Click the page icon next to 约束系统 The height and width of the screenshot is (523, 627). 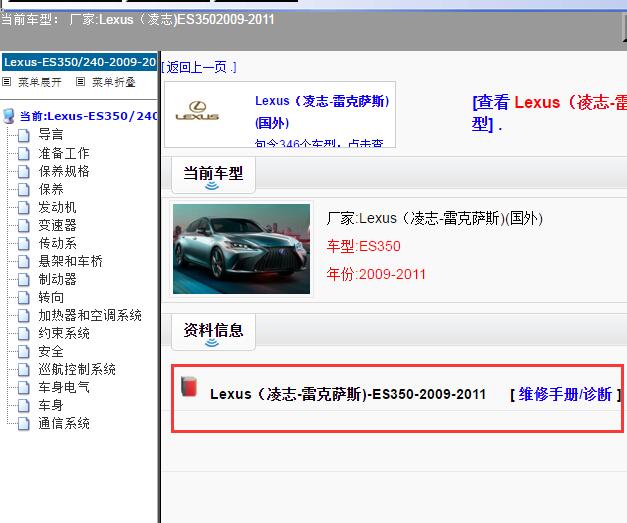pyautogui.click(x=24, y=333)
